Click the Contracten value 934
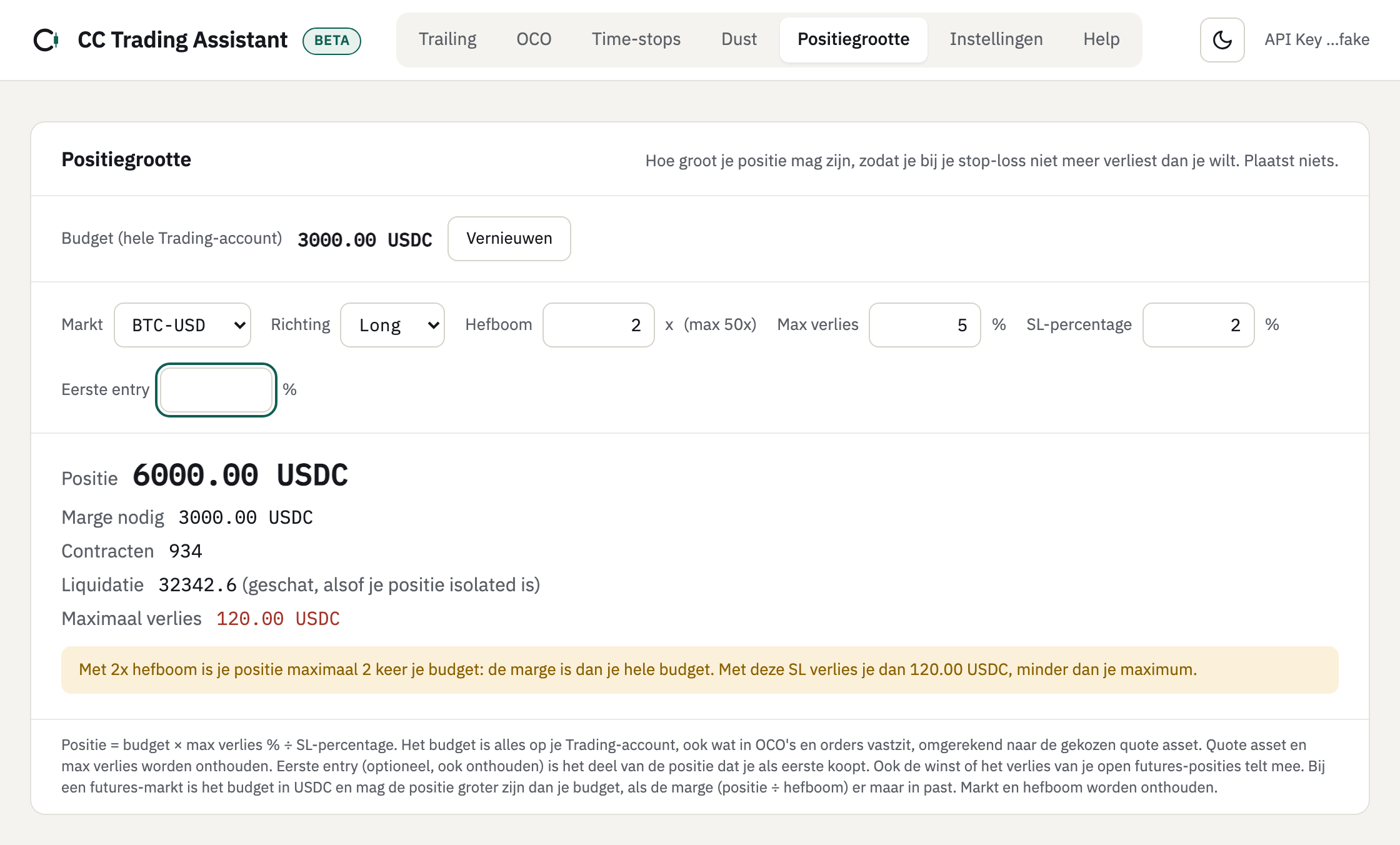This screenshot has width=1400, height=845. [x=186, y=551]
